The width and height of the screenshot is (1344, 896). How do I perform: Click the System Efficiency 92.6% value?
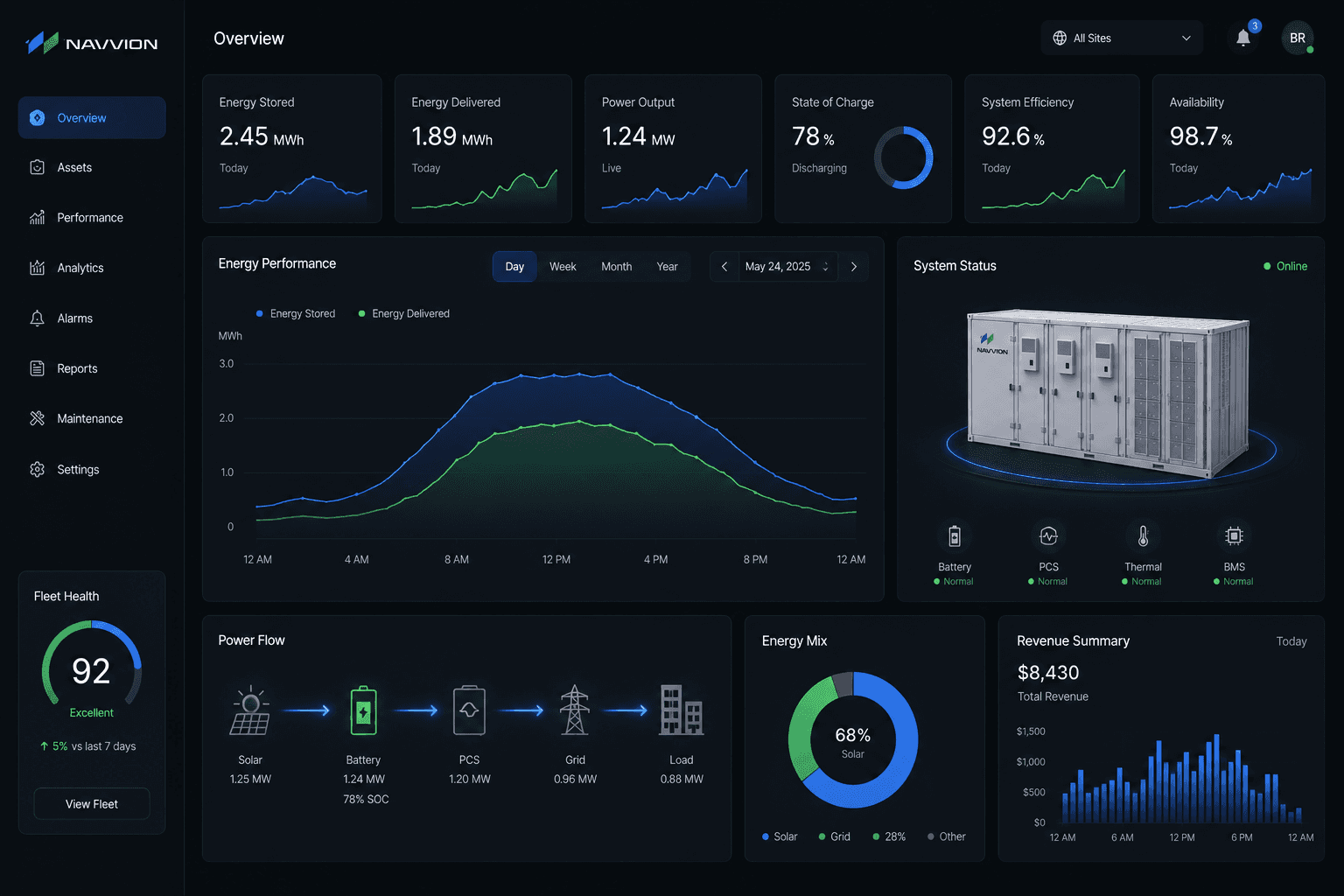coord(1013,136)
